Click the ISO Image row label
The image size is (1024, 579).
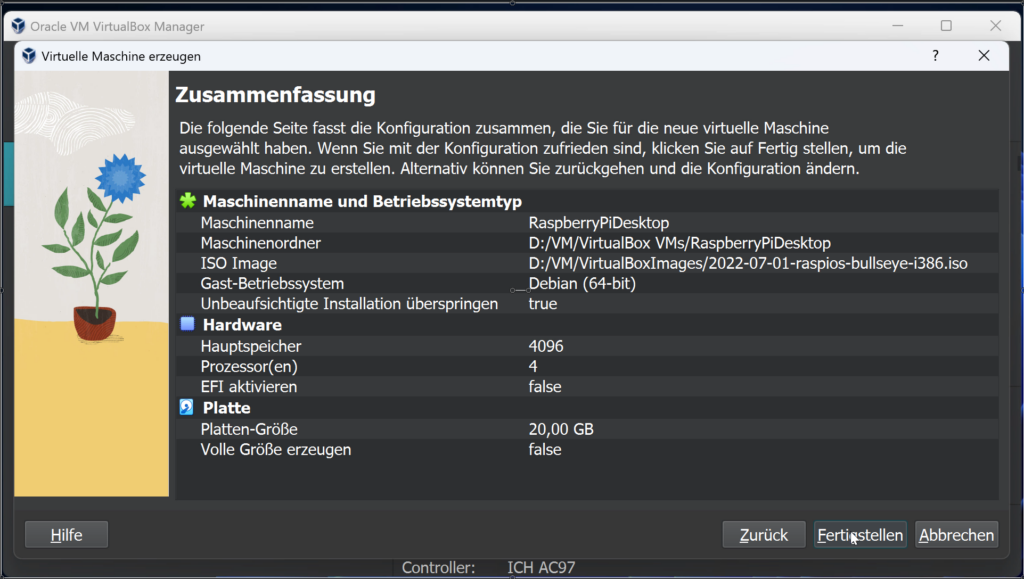point(238,263)
